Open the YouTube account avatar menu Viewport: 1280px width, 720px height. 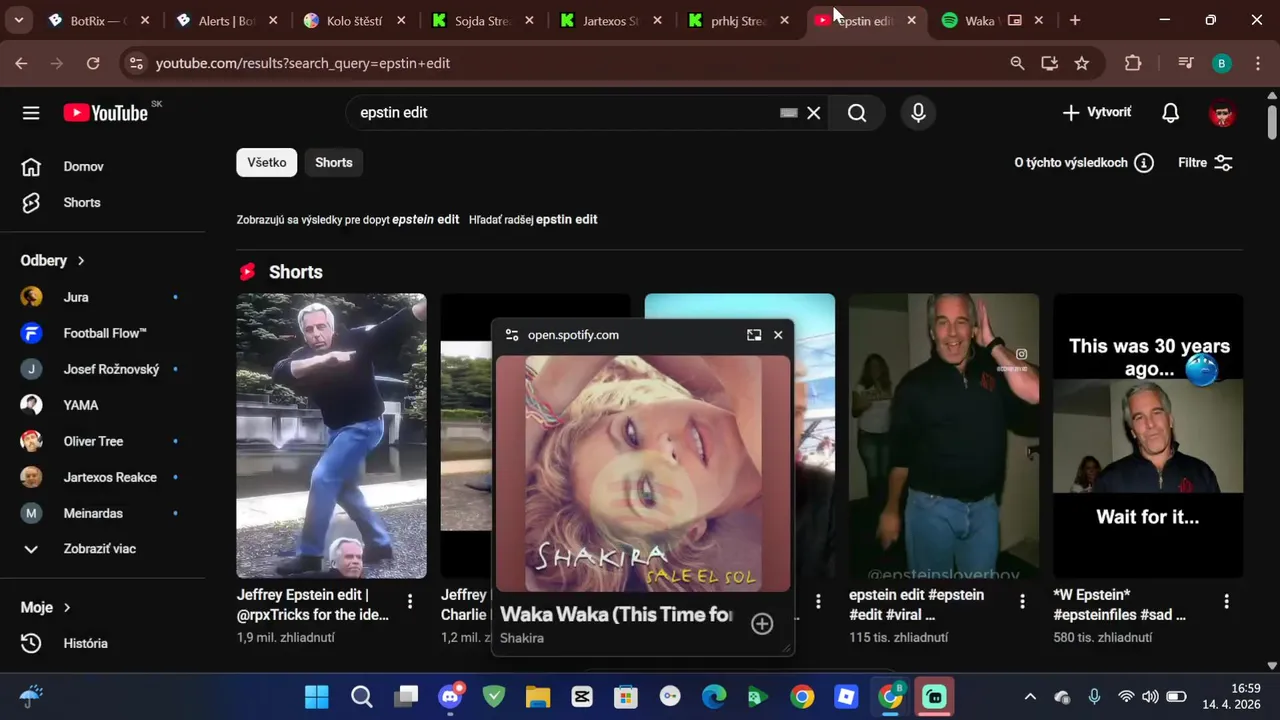point(1222,113)
